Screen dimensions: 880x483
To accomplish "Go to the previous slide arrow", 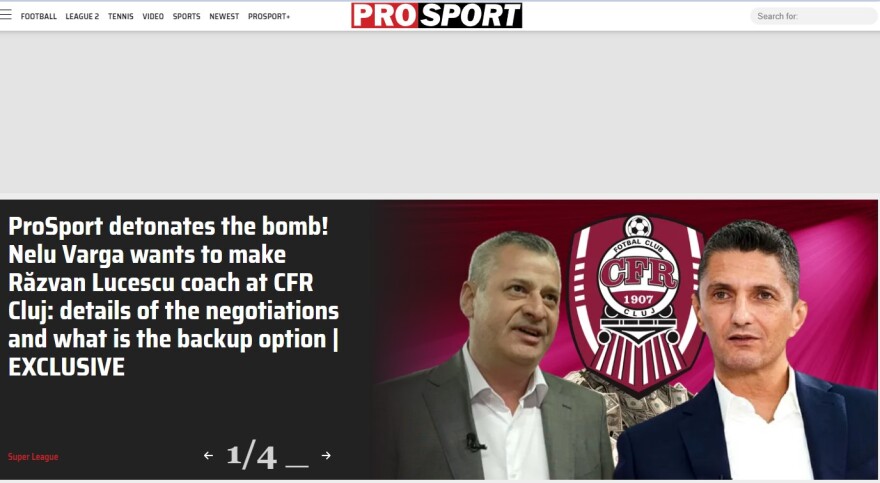I will point(208,456).
